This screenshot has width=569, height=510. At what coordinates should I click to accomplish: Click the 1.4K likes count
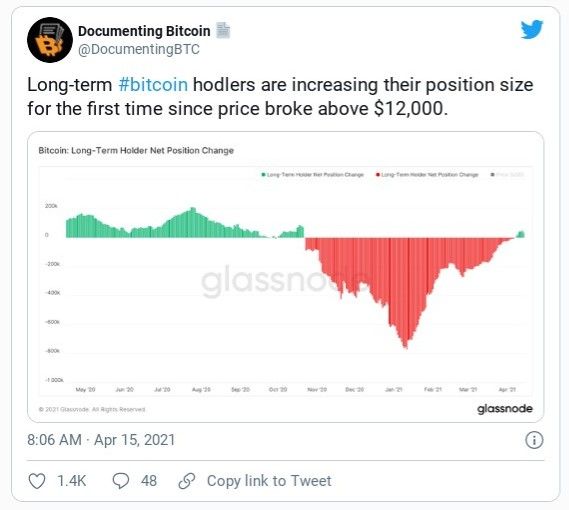[71, 481]
